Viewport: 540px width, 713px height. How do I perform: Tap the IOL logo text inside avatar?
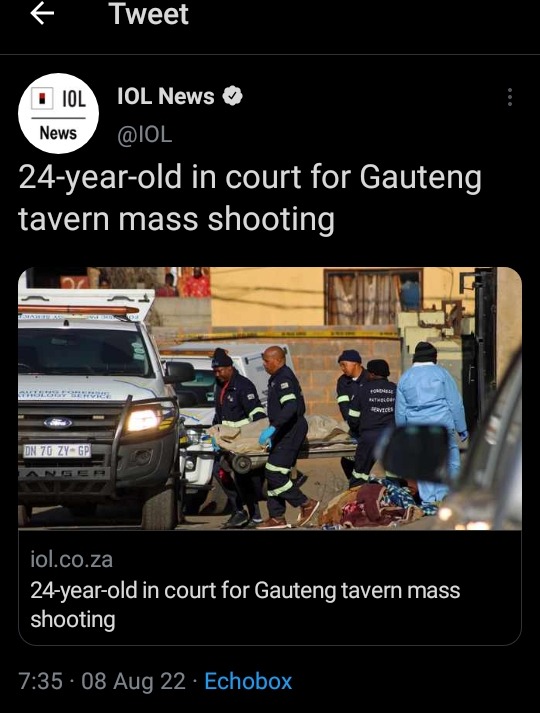pyautogui.click(x=74, y=99)
